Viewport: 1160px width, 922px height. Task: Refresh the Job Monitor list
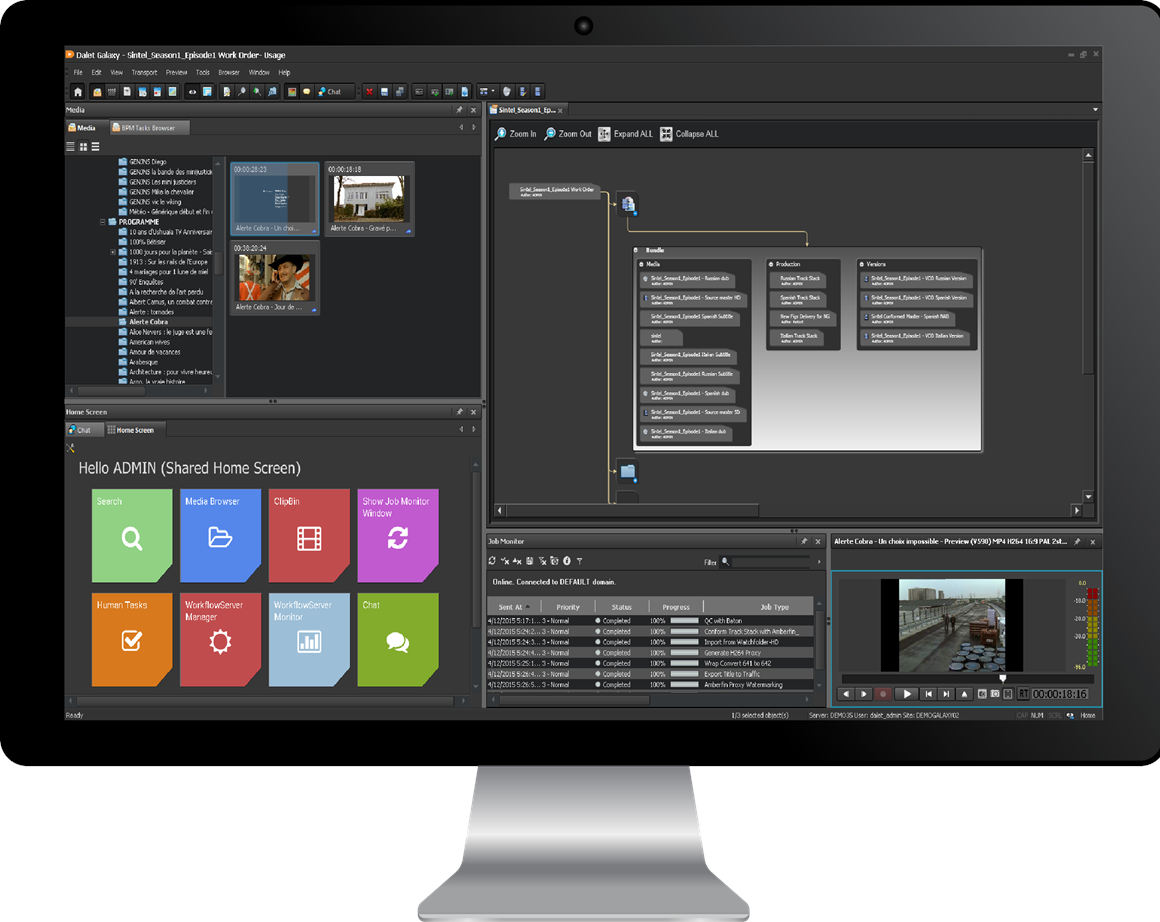point(492,562)
